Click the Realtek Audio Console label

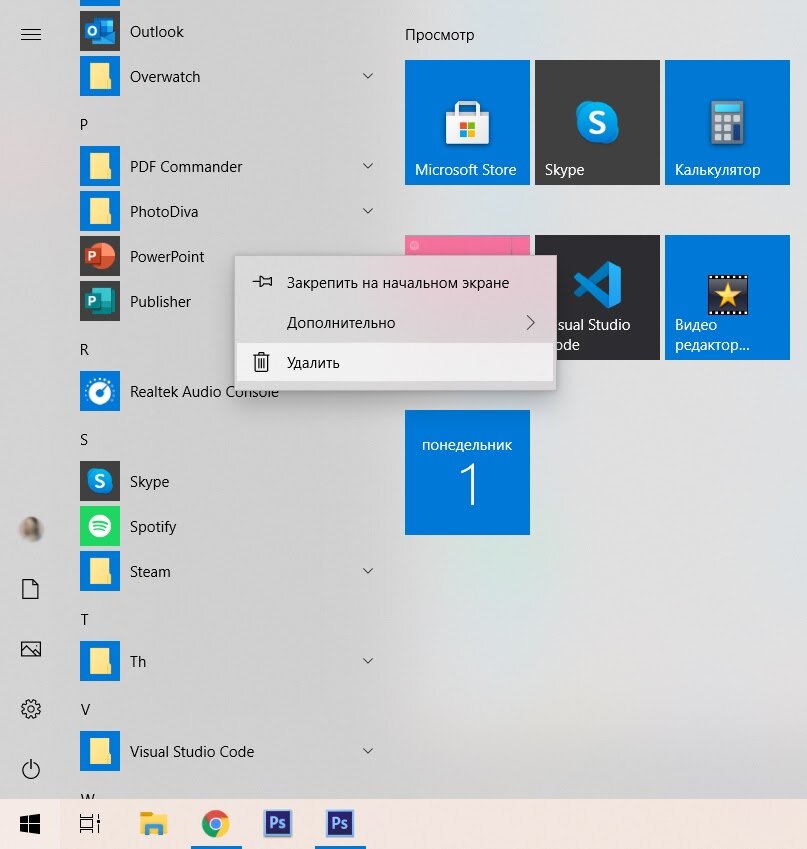click(204, 391)
